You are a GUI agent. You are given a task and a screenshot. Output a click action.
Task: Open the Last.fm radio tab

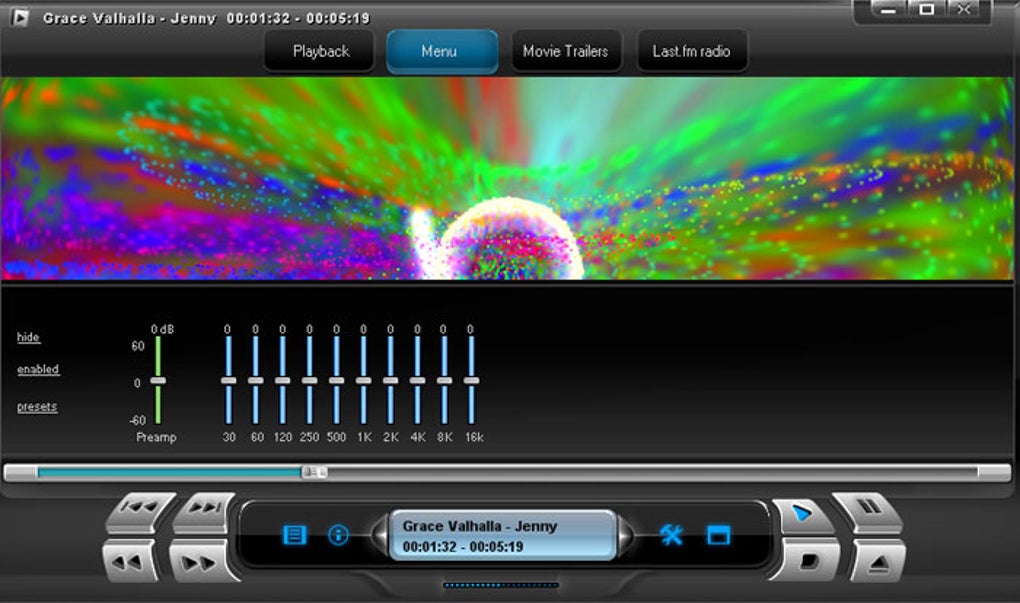pos(691,51)
